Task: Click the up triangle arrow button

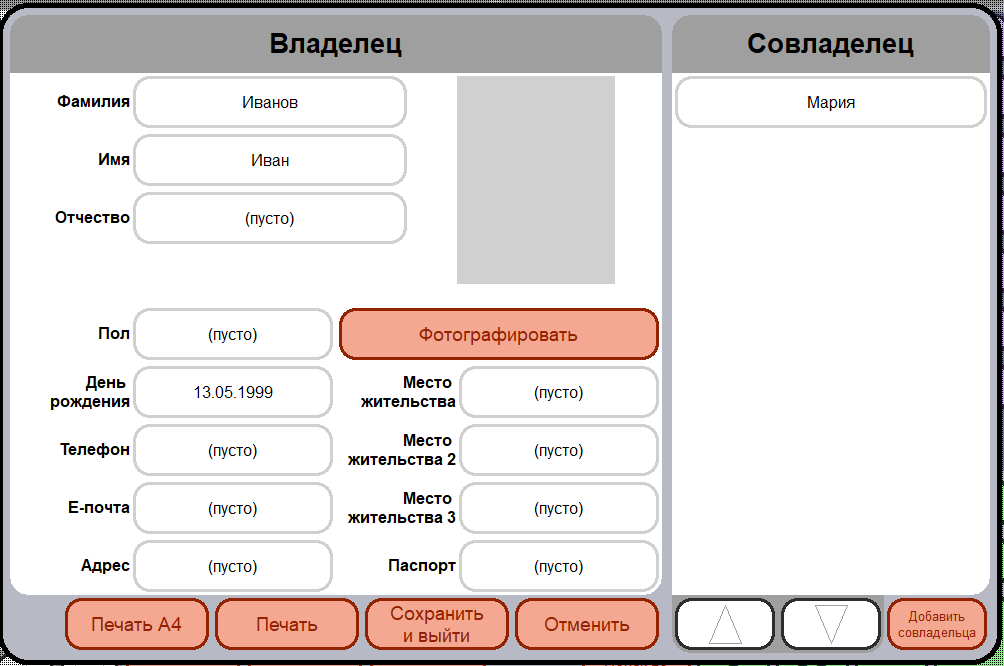Action: [x=725, y=624]
